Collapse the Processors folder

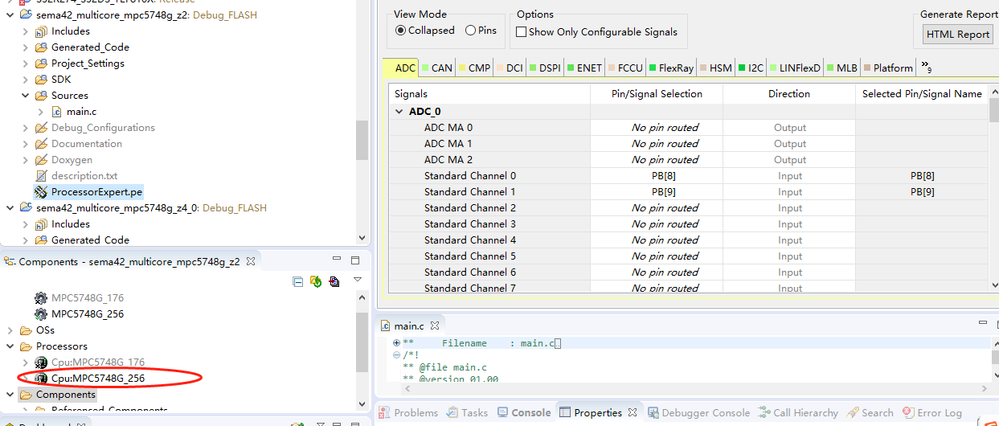tap(10, 346)
